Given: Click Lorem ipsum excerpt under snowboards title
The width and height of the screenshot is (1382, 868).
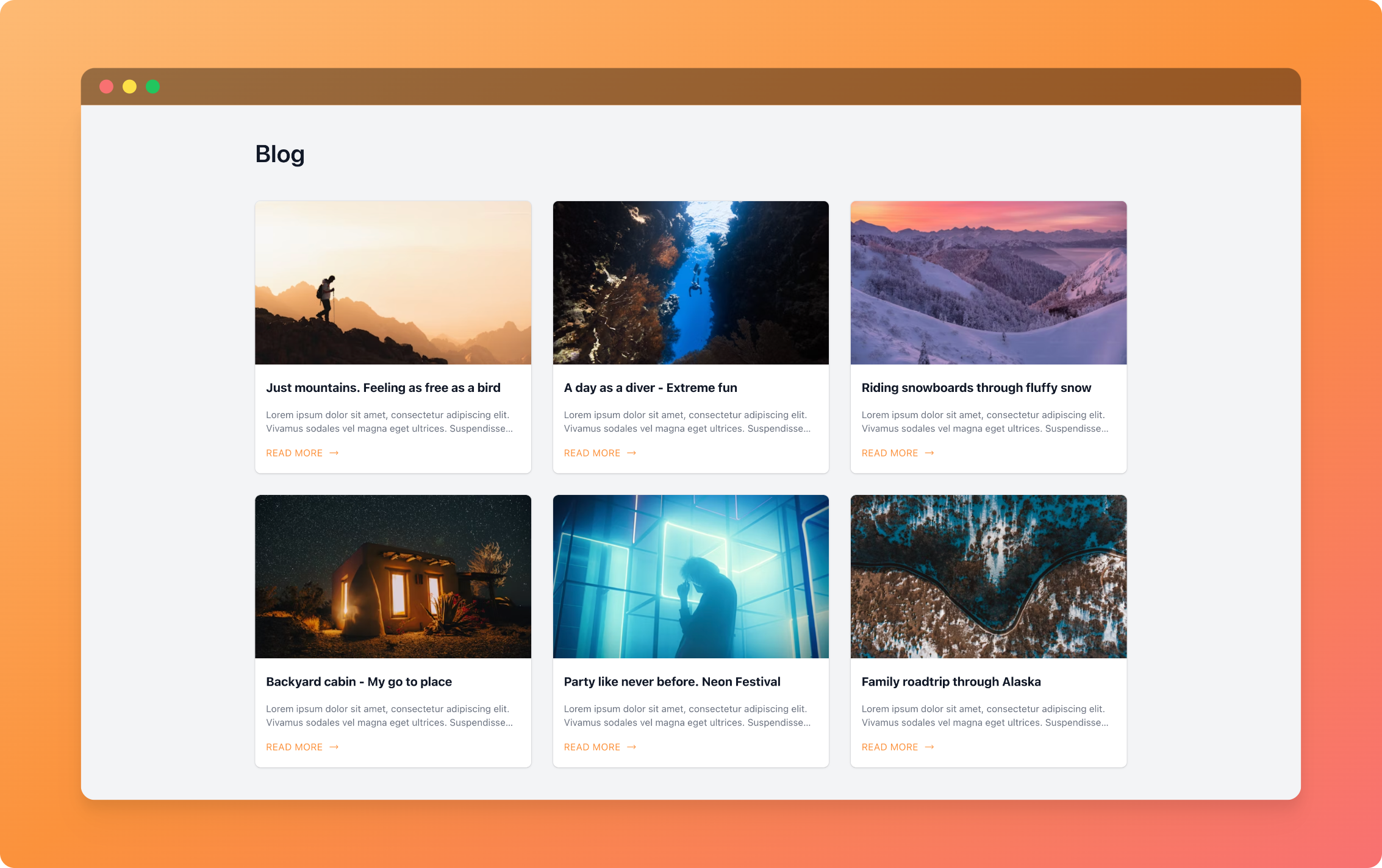Looking at the screenshot, I should click(984, 422).
